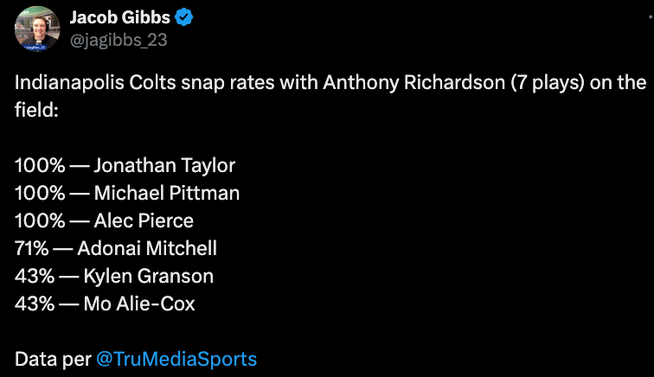
Task: Click the name Mo Alie-Cox
Action: (139, 304)
